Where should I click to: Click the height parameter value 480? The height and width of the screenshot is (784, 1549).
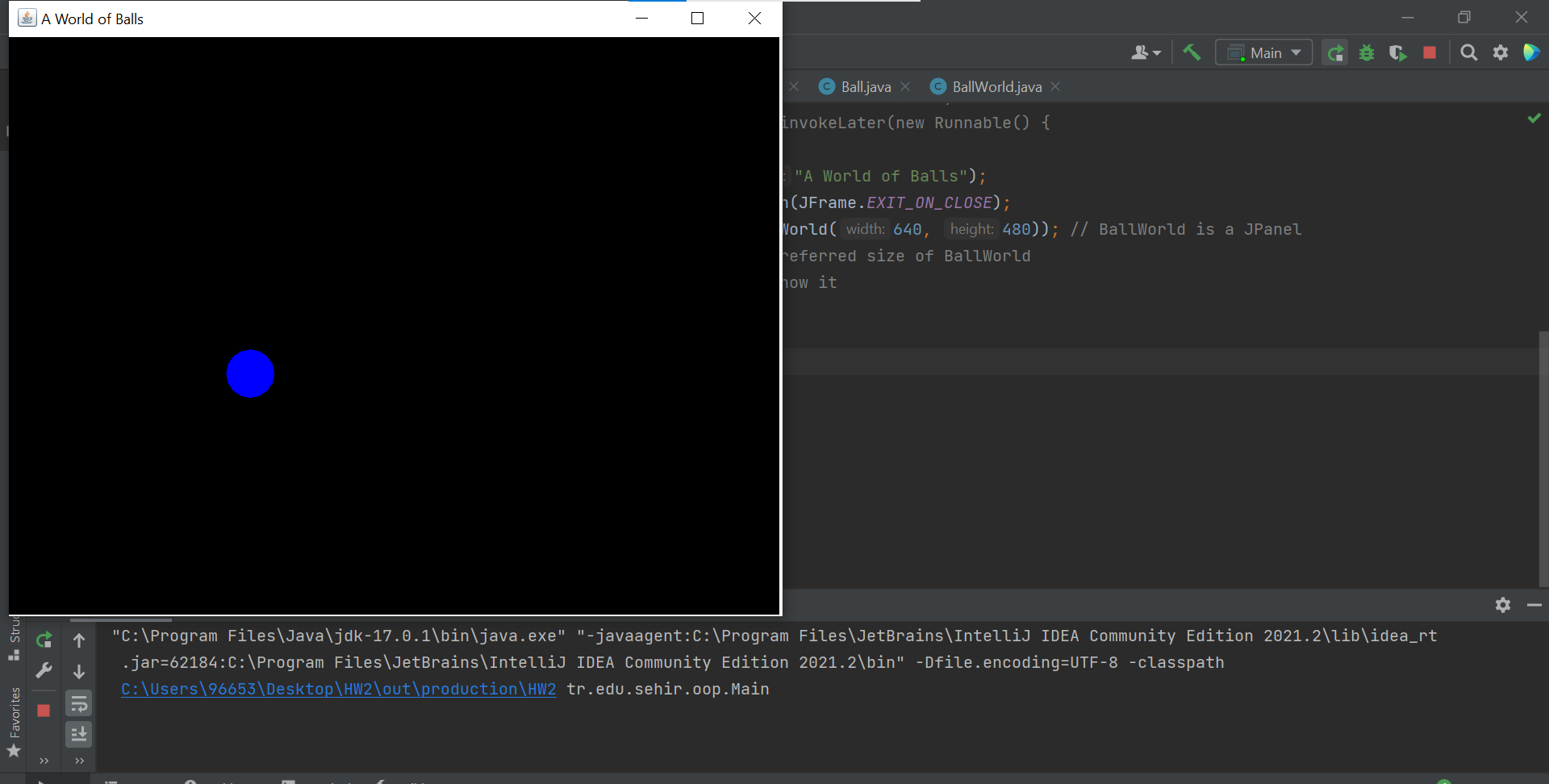1017,229
